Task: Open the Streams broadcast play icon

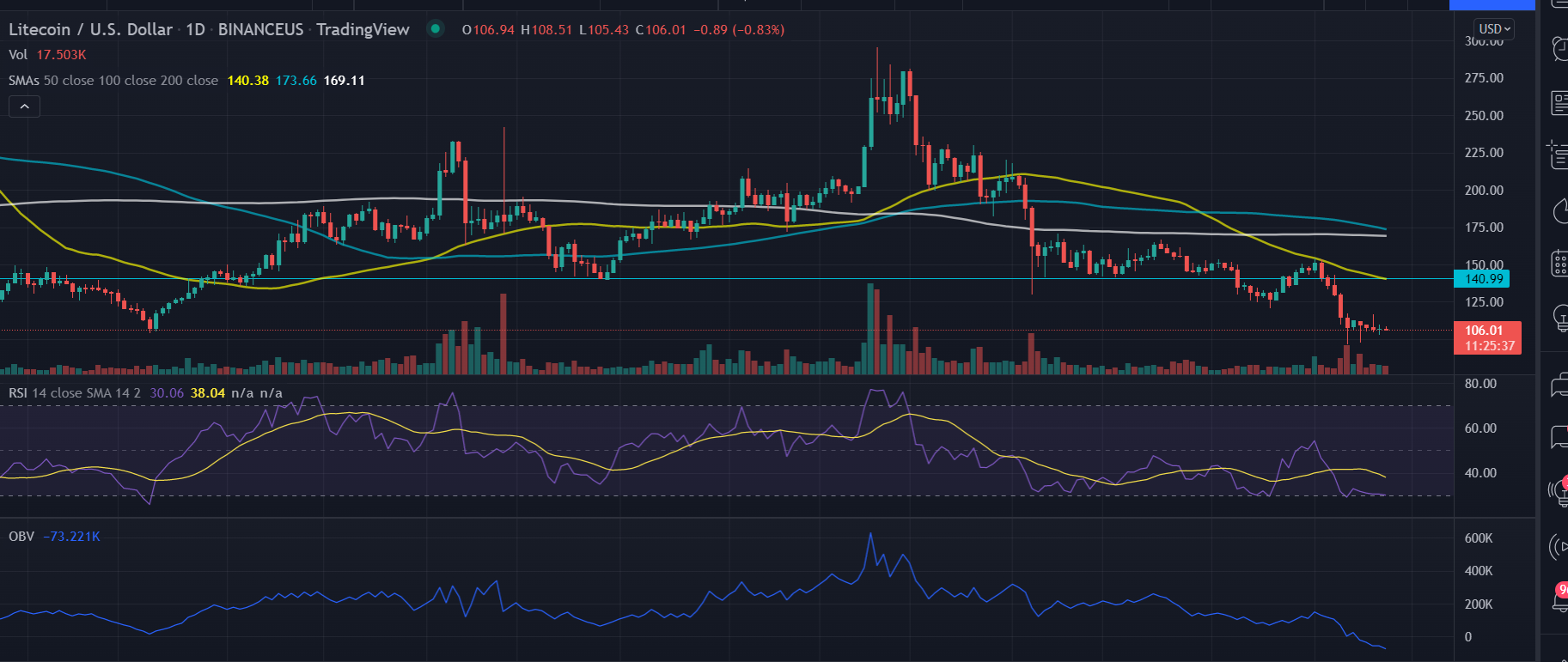Action: tap(1559, 546)
